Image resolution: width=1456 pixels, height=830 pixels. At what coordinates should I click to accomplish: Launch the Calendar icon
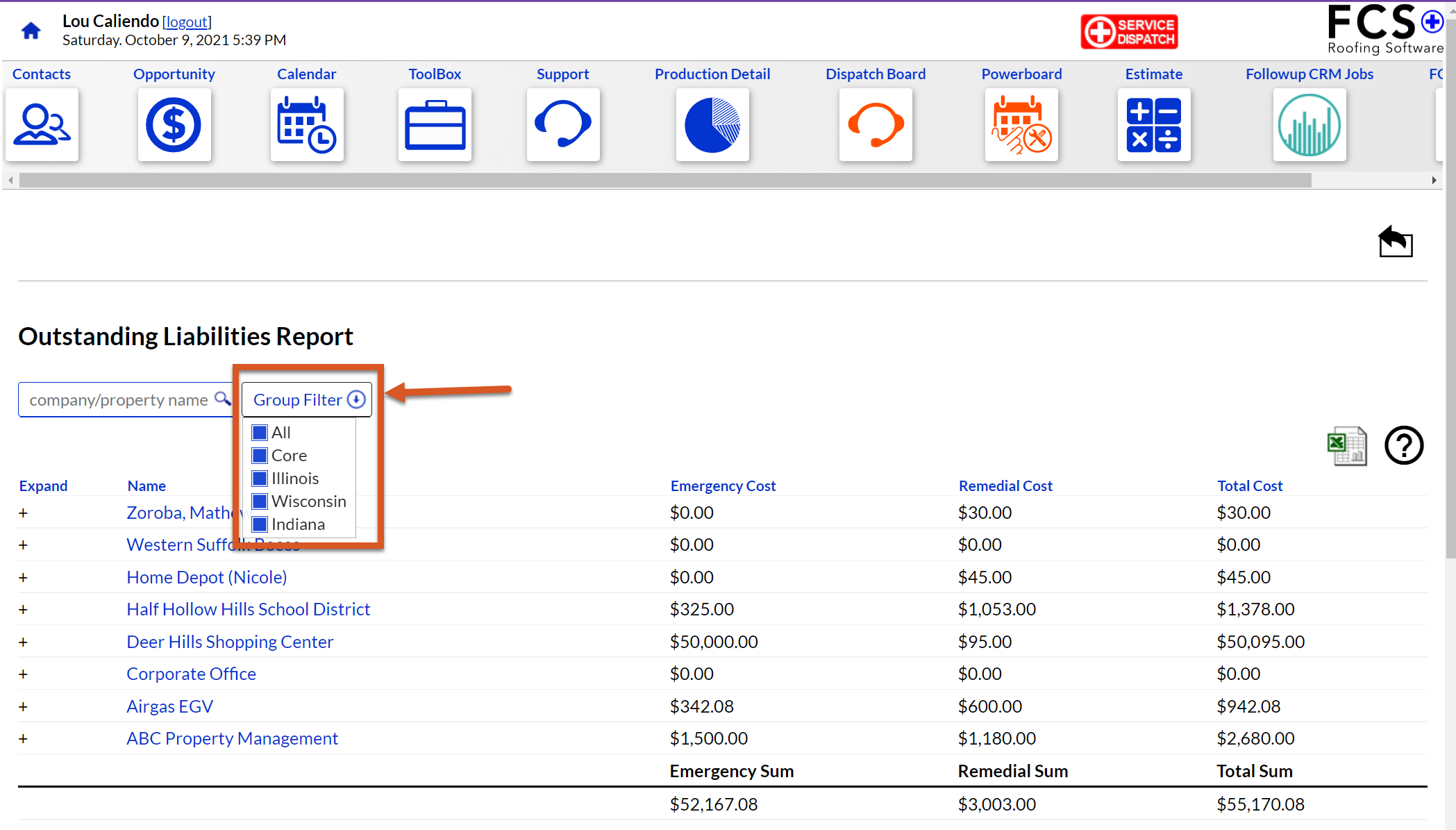pyautogui.click(x=306, y=125)
